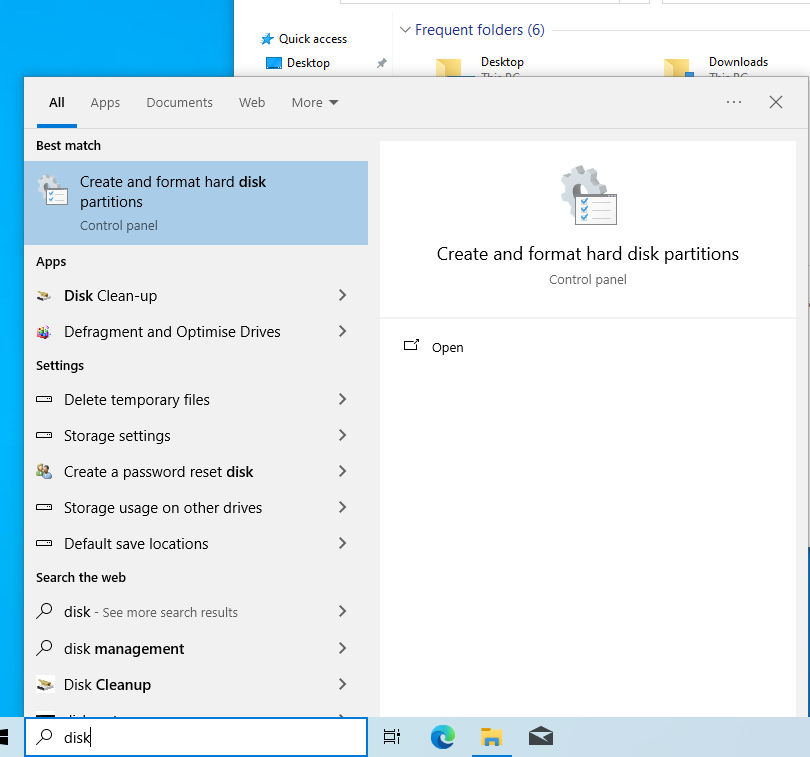Expand disk management web result arrow
Image resolution: width=810 pixels, height=757 pixels.
pyautogui.click(x=342, y=648)
